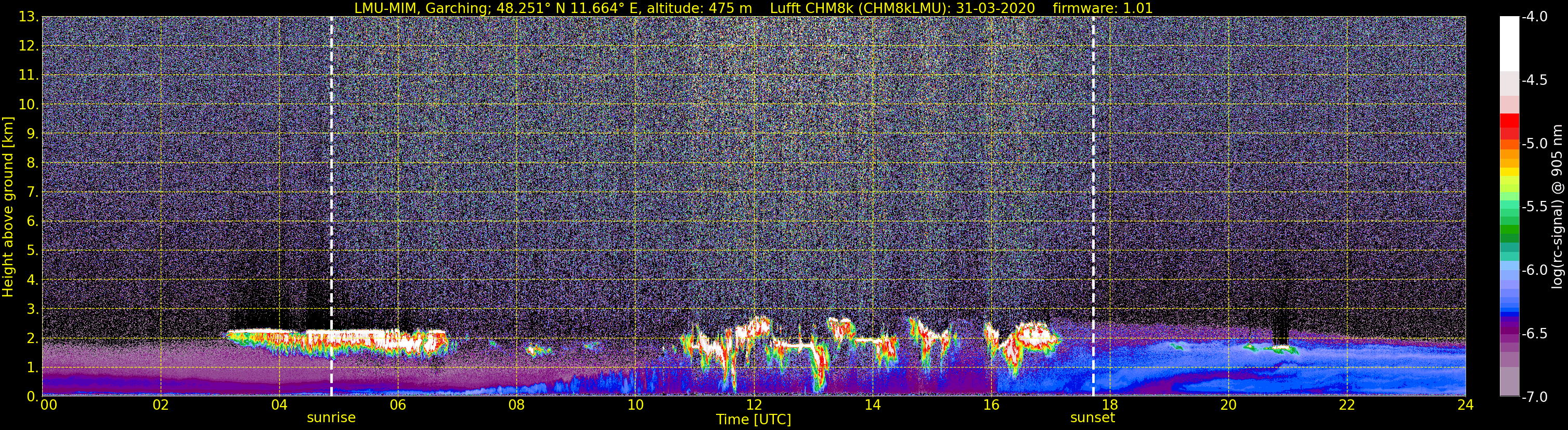Click the x-axis tick label '22'
Image resolution: width=1568 pixels, height=430 pixels.
1346,405
